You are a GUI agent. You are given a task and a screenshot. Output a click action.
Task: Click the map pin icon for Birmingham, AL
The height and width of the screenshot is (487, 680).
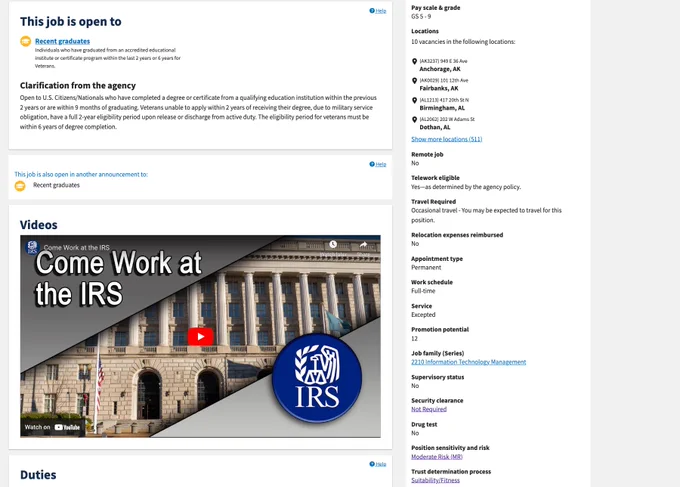click(x=415, y=100)
